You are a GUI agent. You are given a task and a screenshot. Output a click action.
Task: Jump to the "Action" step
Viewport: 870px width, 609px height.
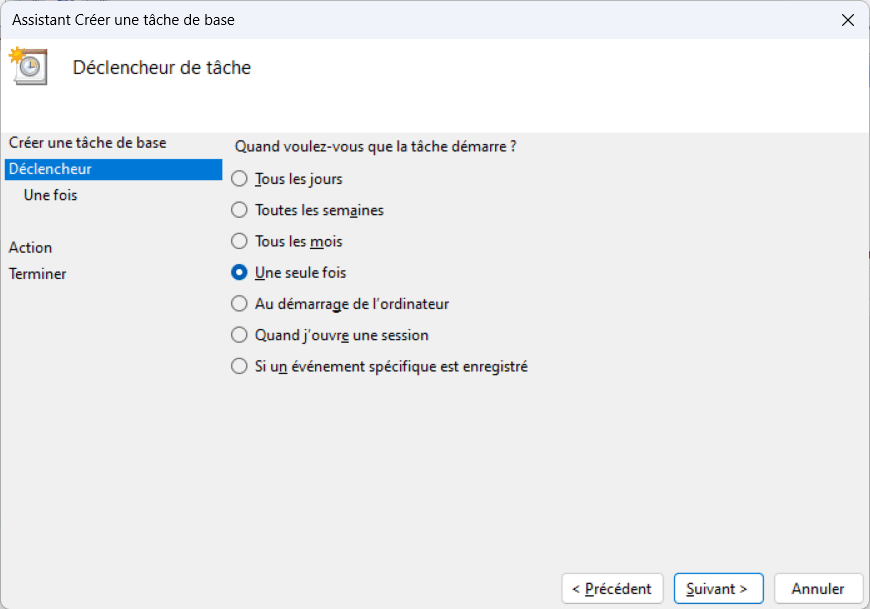(x=31, y=247)
